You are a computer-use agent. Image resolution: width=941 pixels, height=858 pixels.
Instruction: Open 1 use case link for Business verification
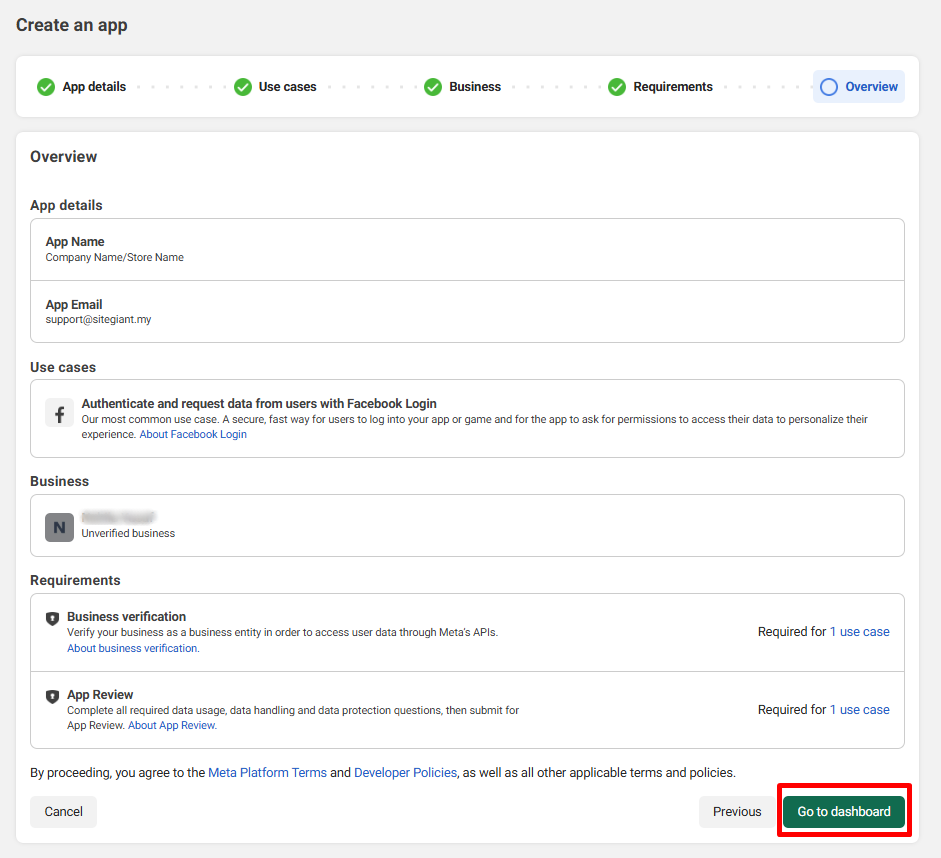[x=859, y=632]
